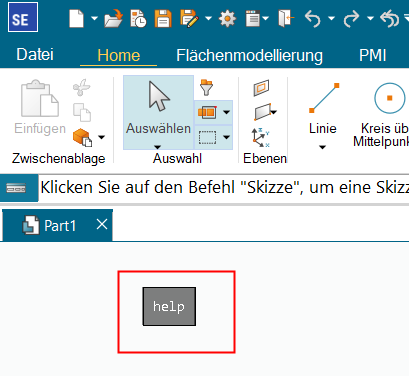409x376 pixels.
Task: Expand the Save As dropdown arrow
Action: click(209, 18)
